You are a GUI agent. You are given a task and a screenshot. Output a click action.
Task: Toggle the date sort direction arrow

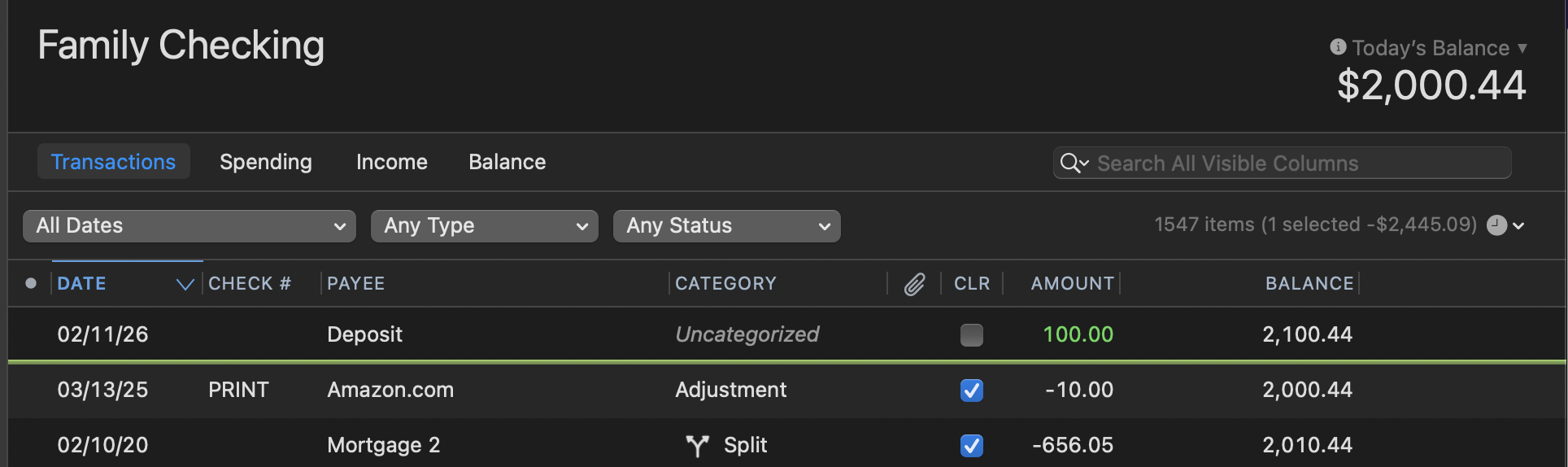tap(185, 284)
